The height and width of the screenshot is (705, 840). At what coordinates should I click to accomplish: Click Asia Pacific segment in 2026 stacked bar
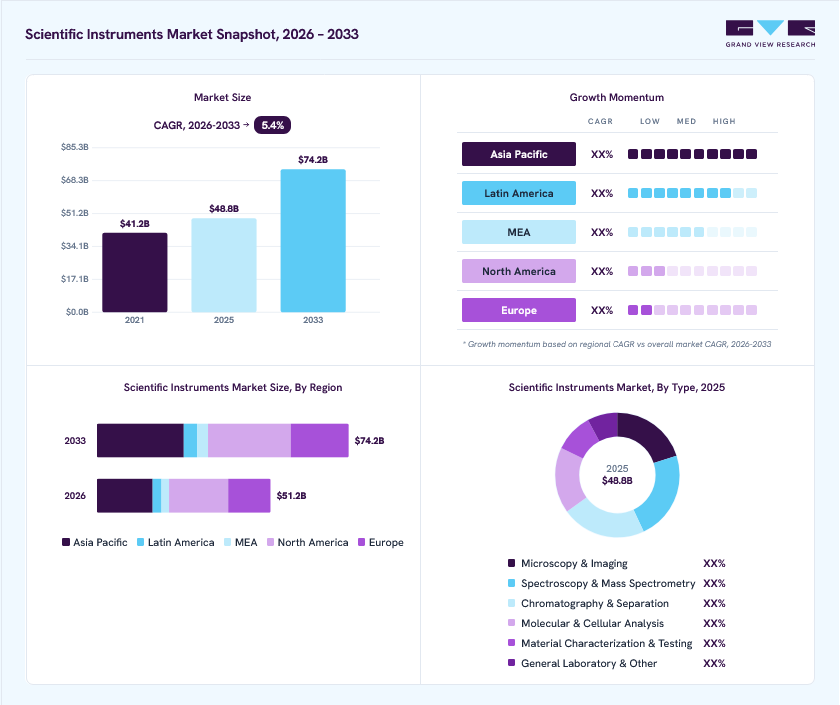pyautogui.click(x=125, y=496)
